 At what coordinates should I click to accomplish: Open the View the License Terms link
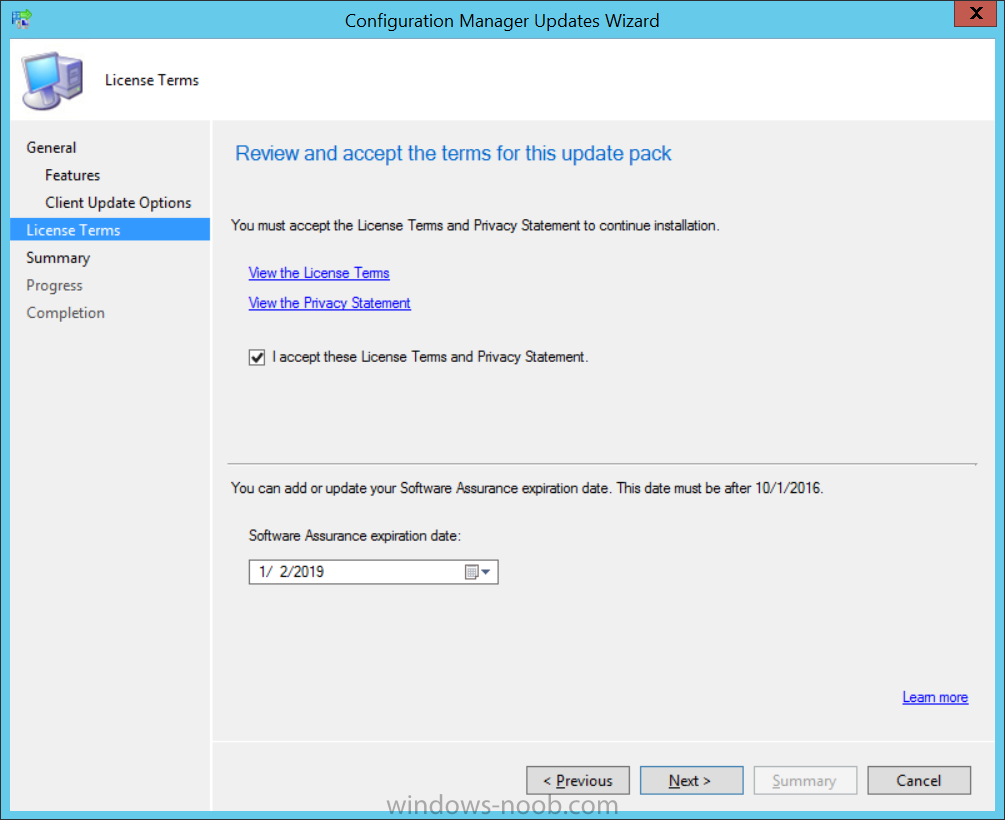pyautogui.click(x=319, y=273)
